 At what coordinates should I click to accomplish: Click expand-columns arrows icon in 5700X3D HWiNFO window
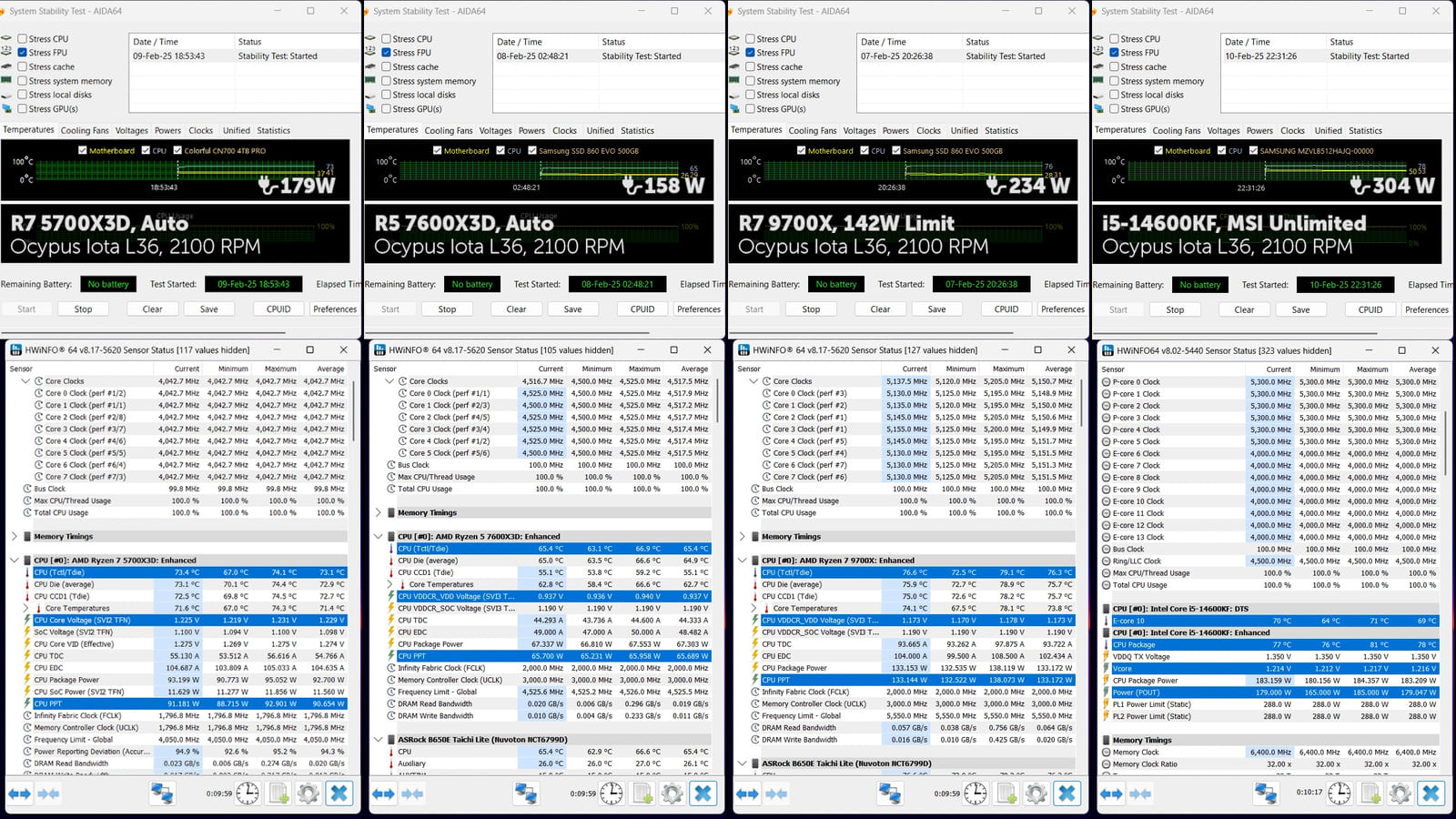19,794
